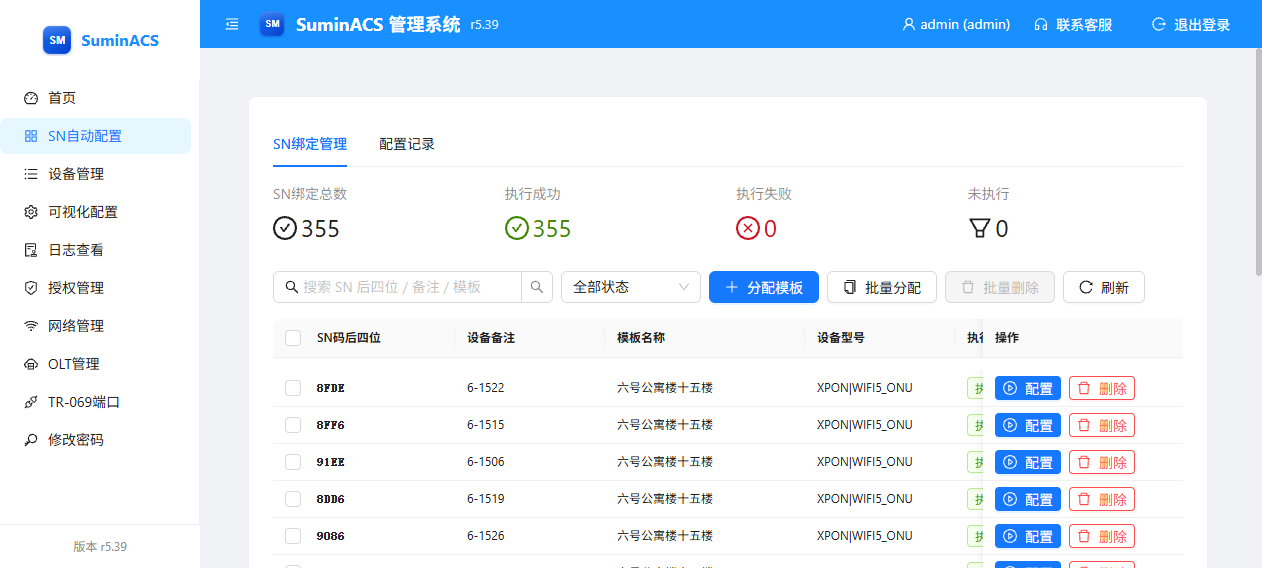Open TR-069端口 in the sidebar
1262x568 pixels.
[x=96, y=402]
